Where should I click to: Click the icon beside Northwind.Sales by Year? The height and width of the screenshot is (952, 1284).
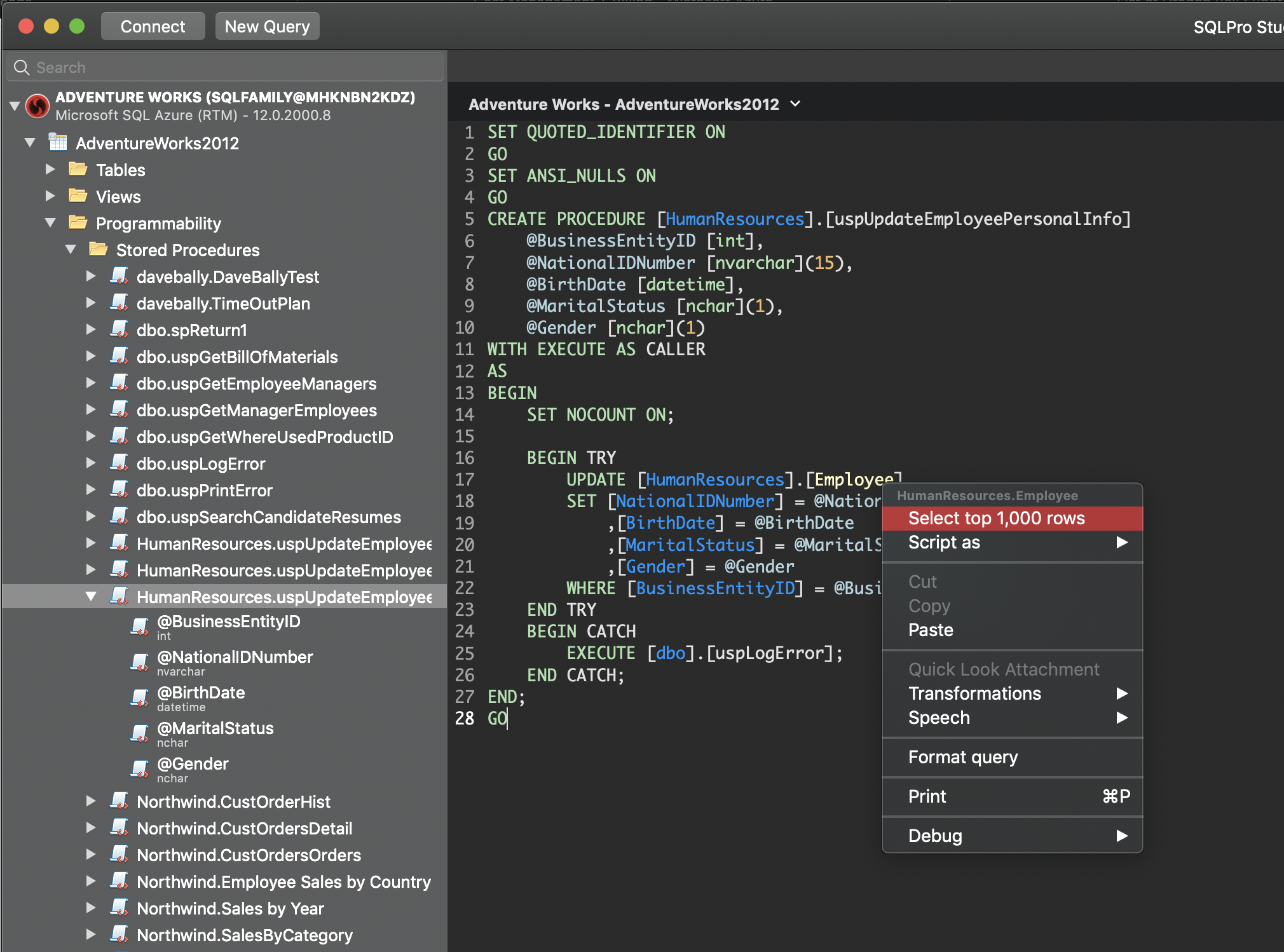(120, 908)
